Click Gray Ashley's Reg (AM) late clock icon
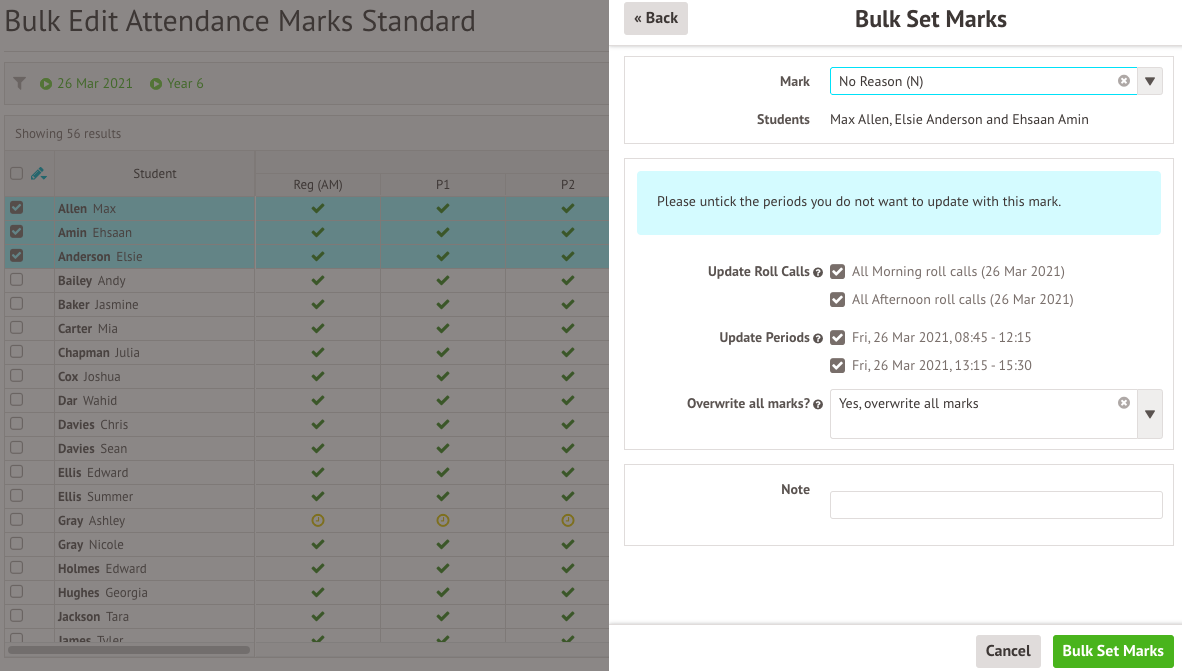1182x671 pixels. [318, 520]
